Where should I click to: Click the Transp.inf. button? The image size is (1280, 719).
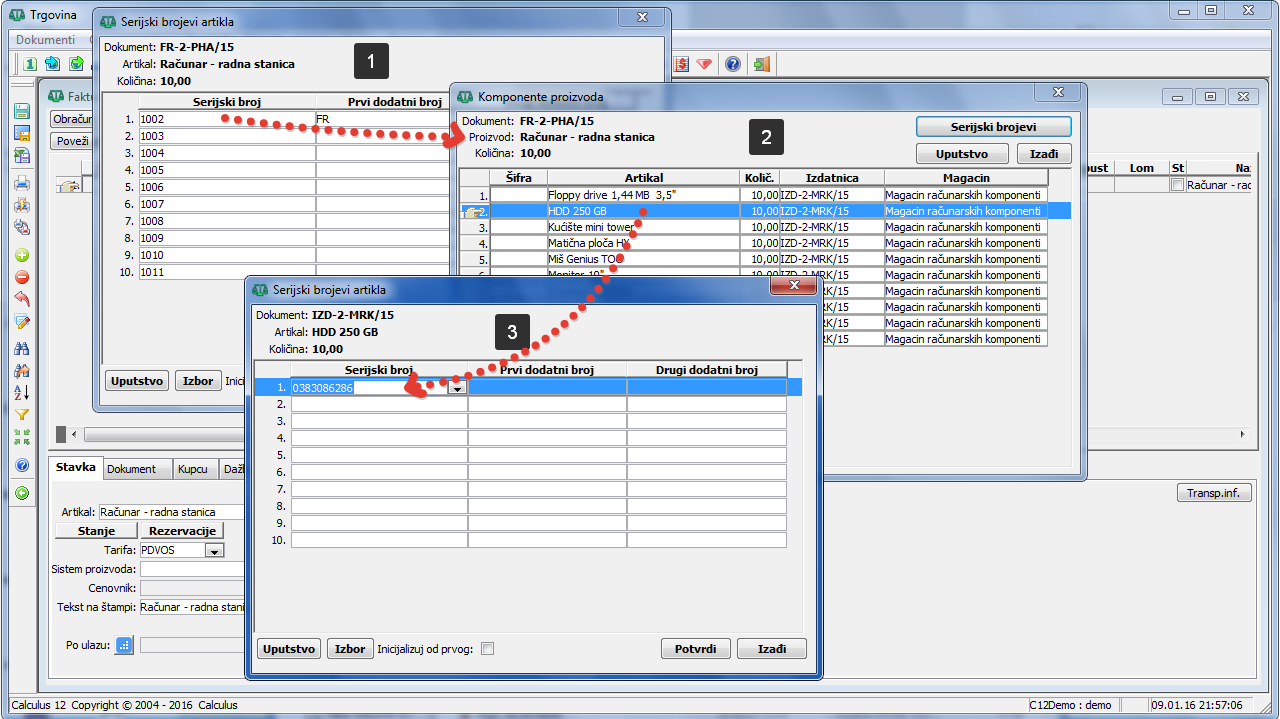point(1213,493)
